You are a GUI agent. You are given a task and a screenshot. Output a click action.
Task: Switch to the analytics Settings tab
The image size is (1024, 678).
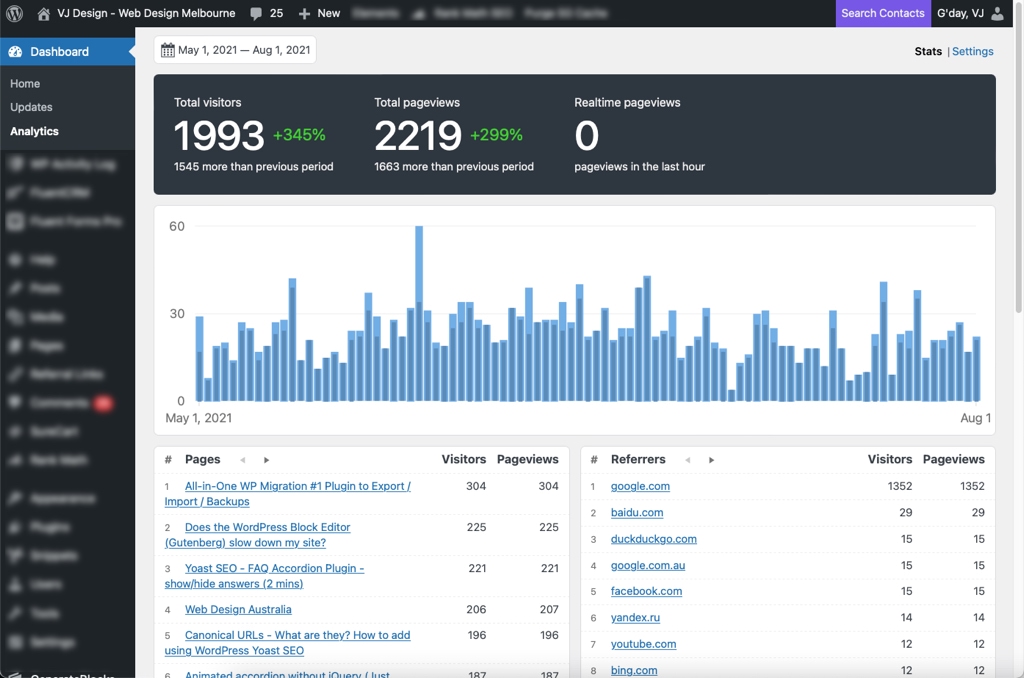tap(972, 51)
